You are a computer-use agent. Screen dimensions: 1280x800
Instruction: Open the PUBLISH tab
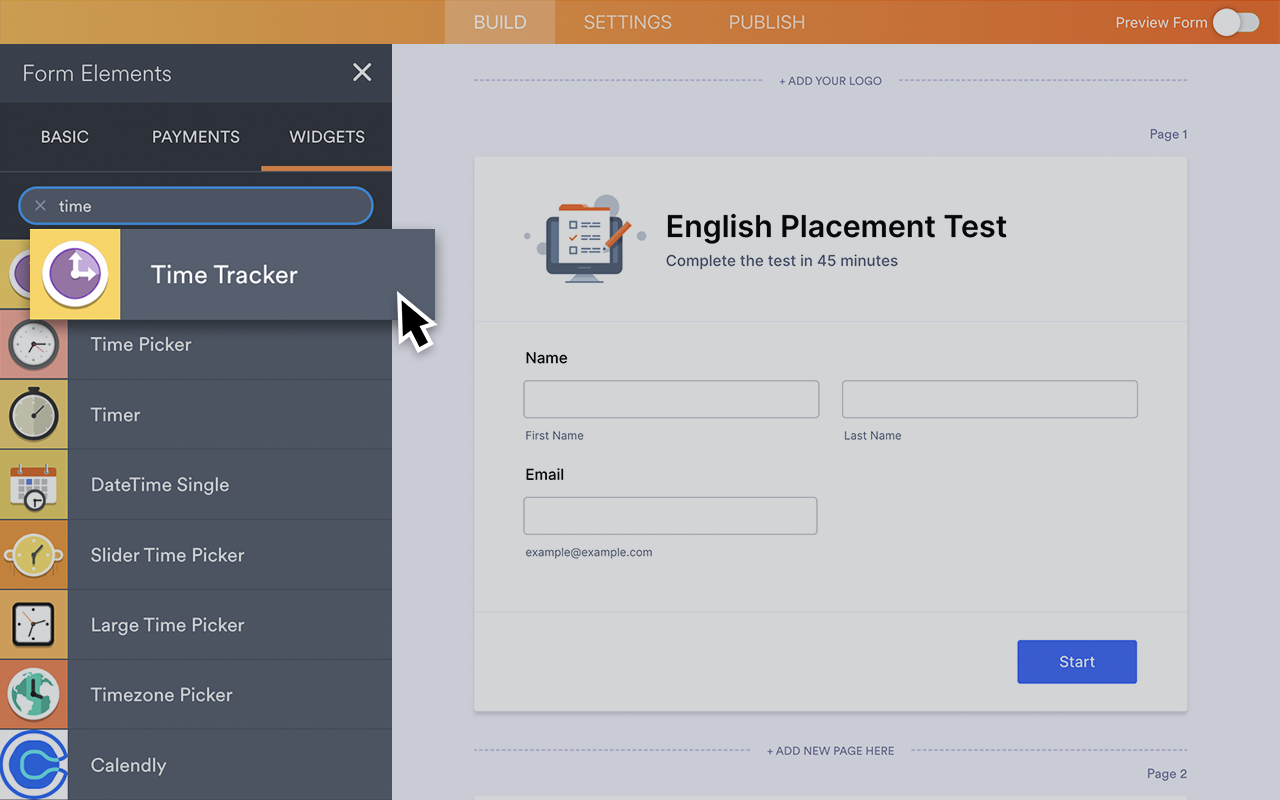pos(766,21)
